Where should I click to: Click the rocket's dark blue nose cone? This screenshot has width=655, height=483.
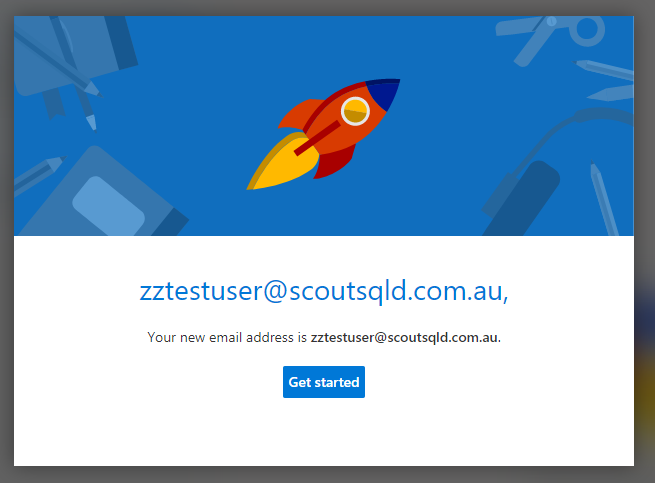point(383,93)
